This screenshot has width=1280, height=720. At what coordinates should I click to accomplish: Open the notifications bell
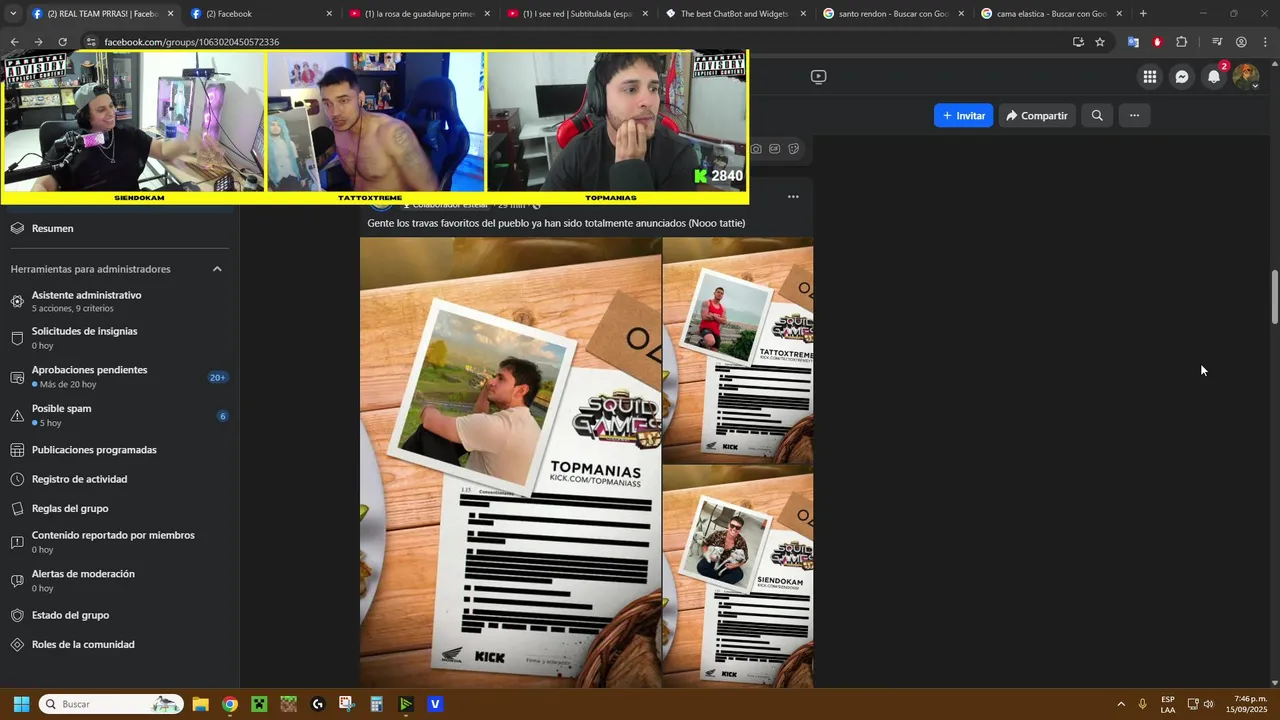[x=1214, y=77]
